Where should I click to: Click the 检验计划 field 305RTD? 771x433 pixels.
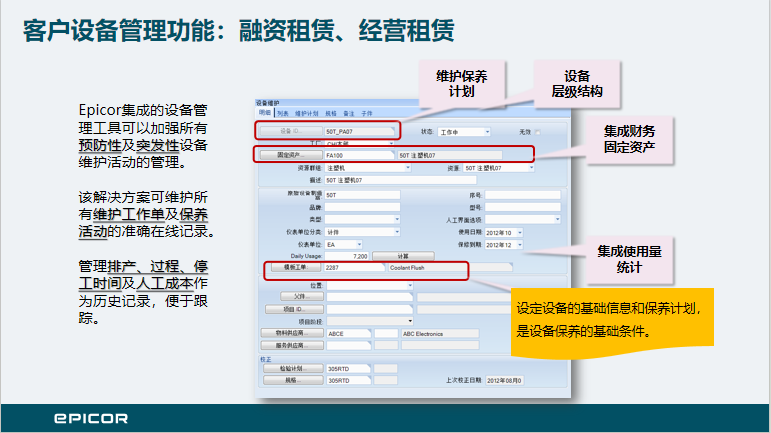coord(348,369)
